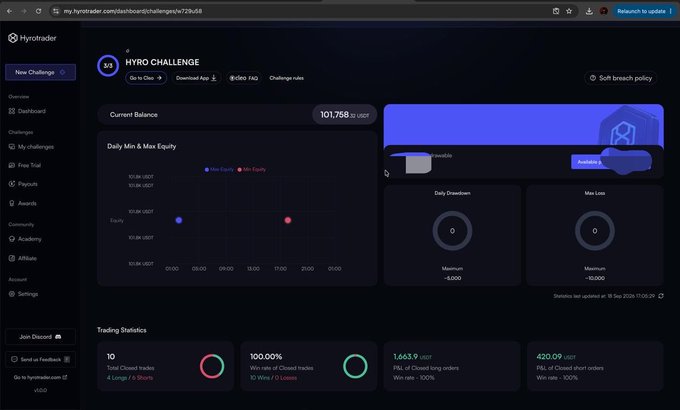
Task: Click the browser forward arrow
Action: (x=24, y=11)
